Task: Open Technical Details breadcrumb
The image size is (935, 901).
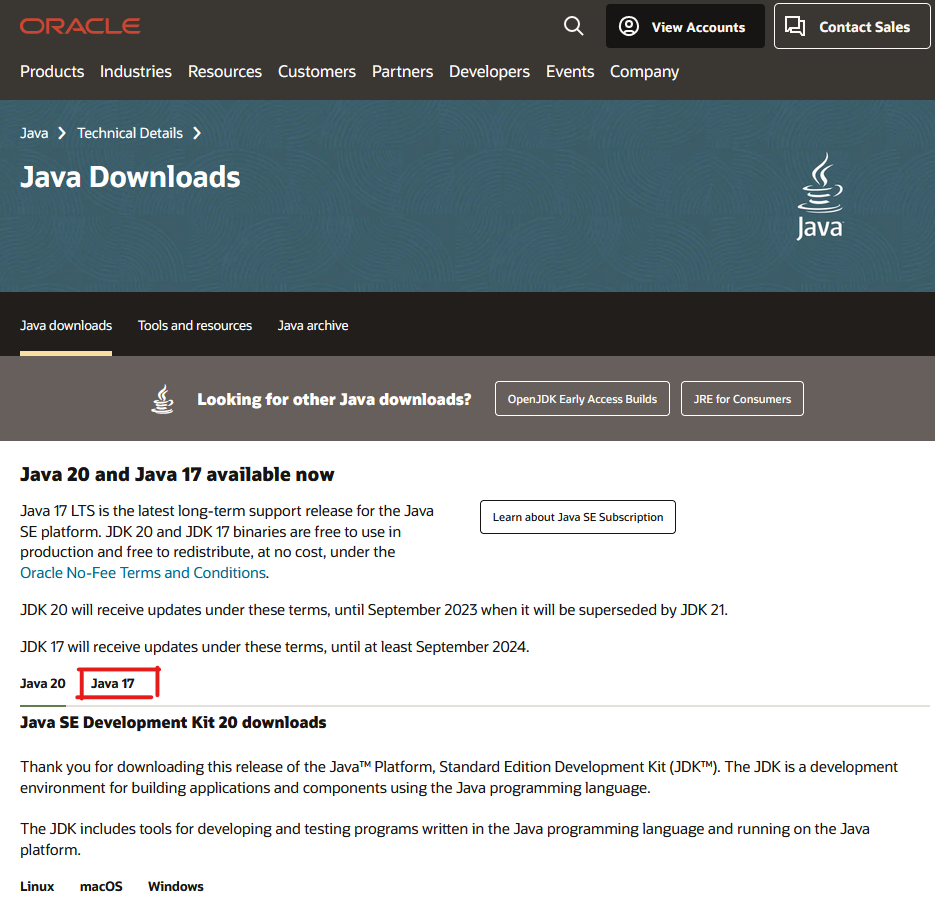Action: (x=130, y=133)
